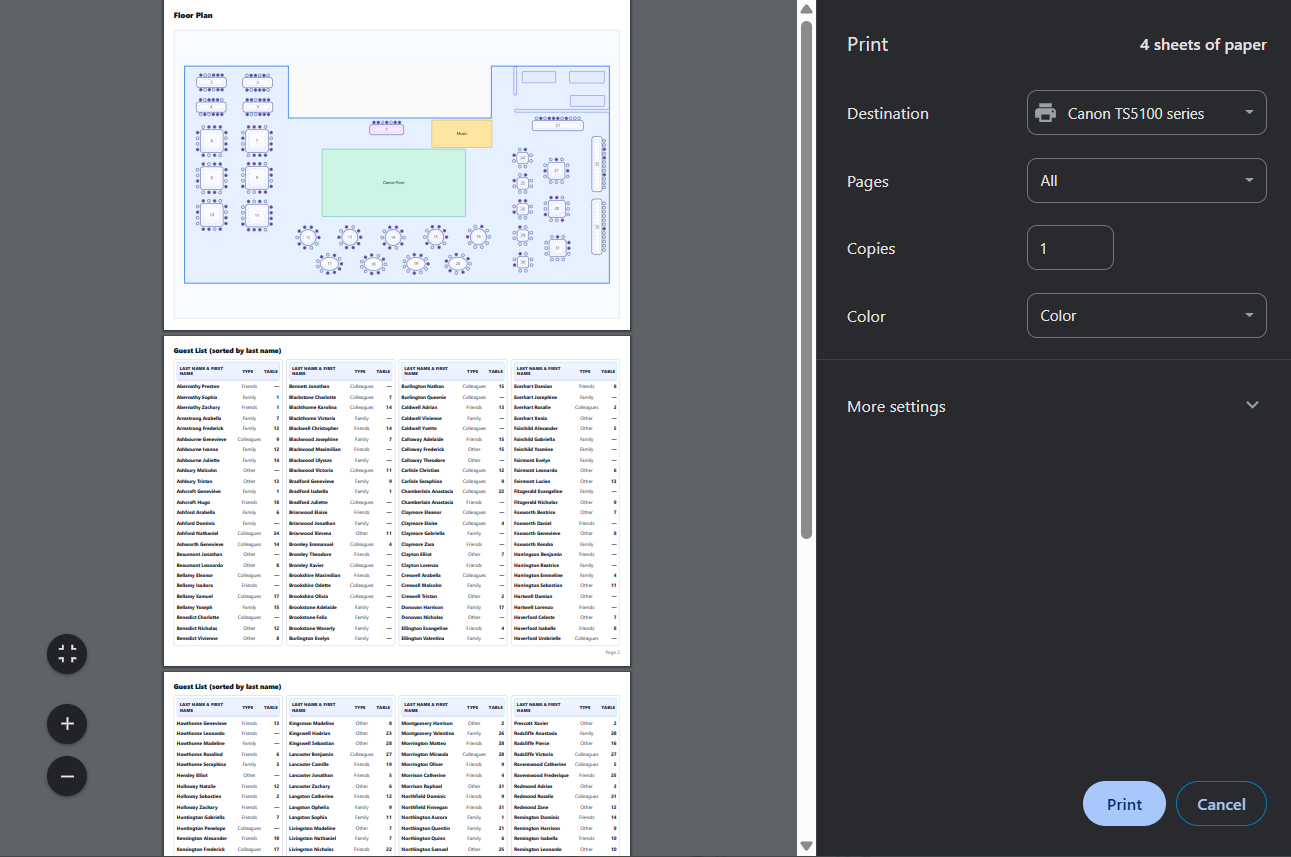Image resolution: width=1291 pixels, height=857 pixels.
Task: Click 'Henley Elliot' on third page
Action: coord(192,775)
